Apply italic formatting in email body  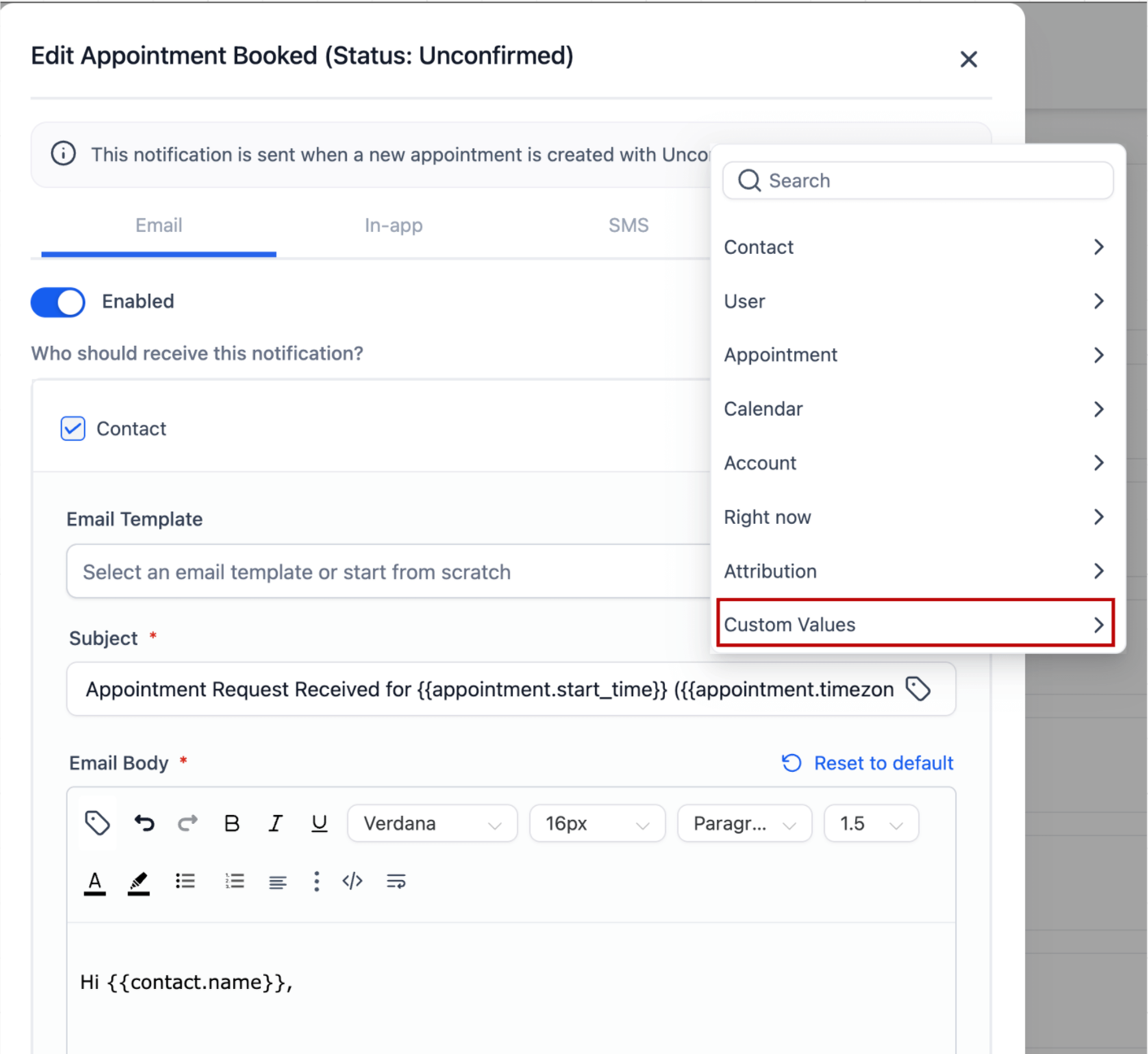pyautogui.click(x=276, y=823)
